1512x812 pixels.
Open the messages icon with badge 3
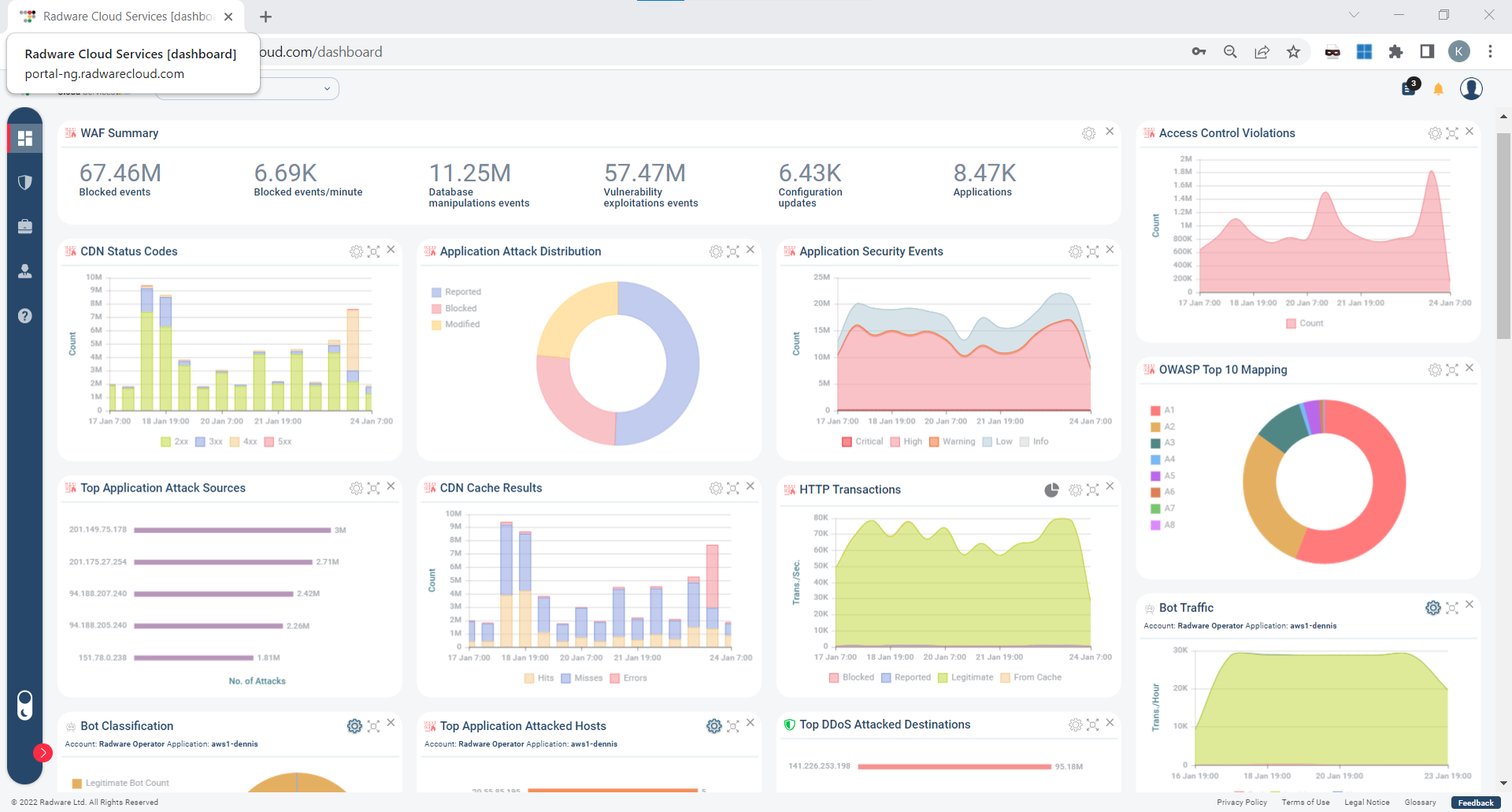(x=1410, y=87)
